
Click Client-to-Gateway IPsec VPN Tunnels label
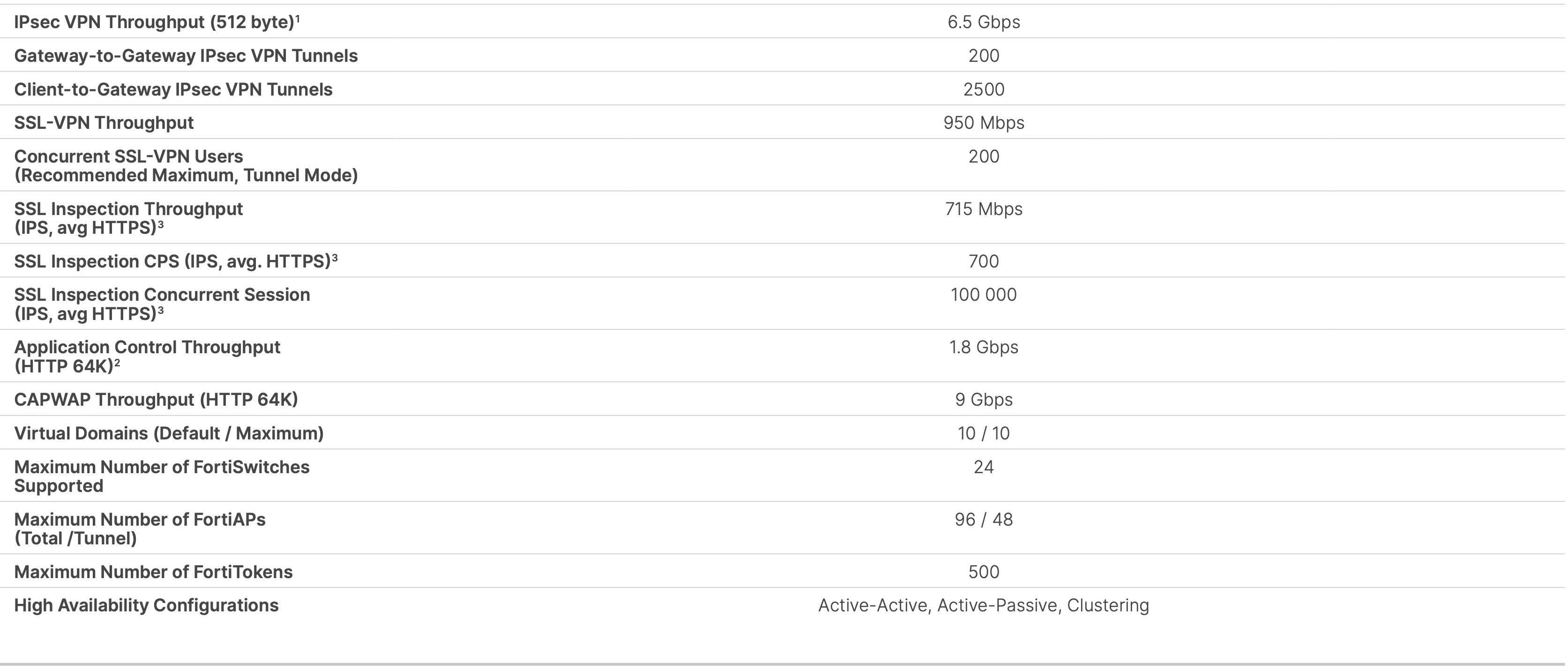click(173, 89)
